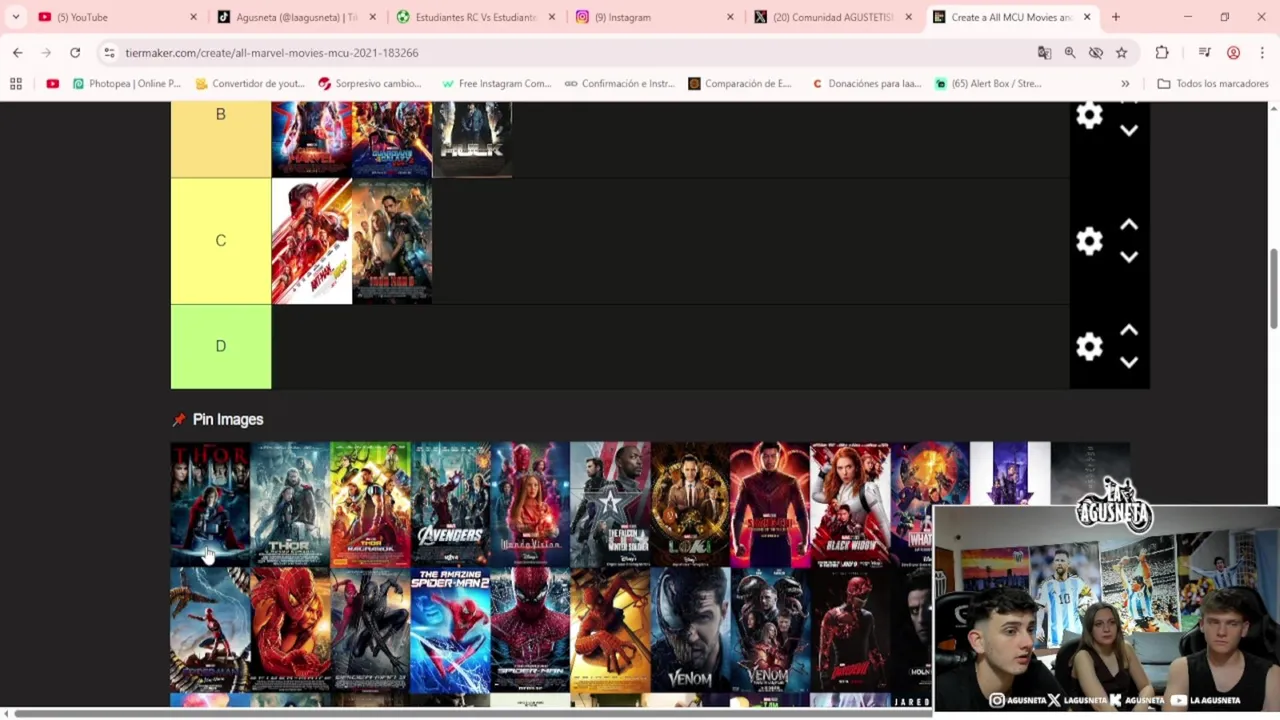Select Iron Man 3 poster in tier C
This screenshot has height=720, width=1280.
(392, 241)
